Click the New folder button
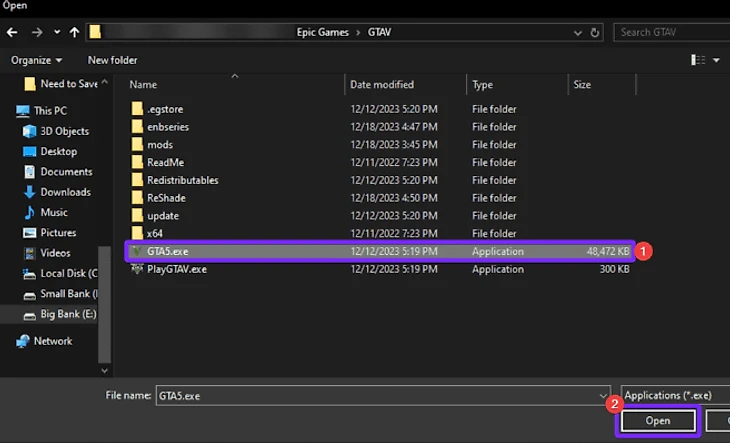730x443 pixels. 112,60
